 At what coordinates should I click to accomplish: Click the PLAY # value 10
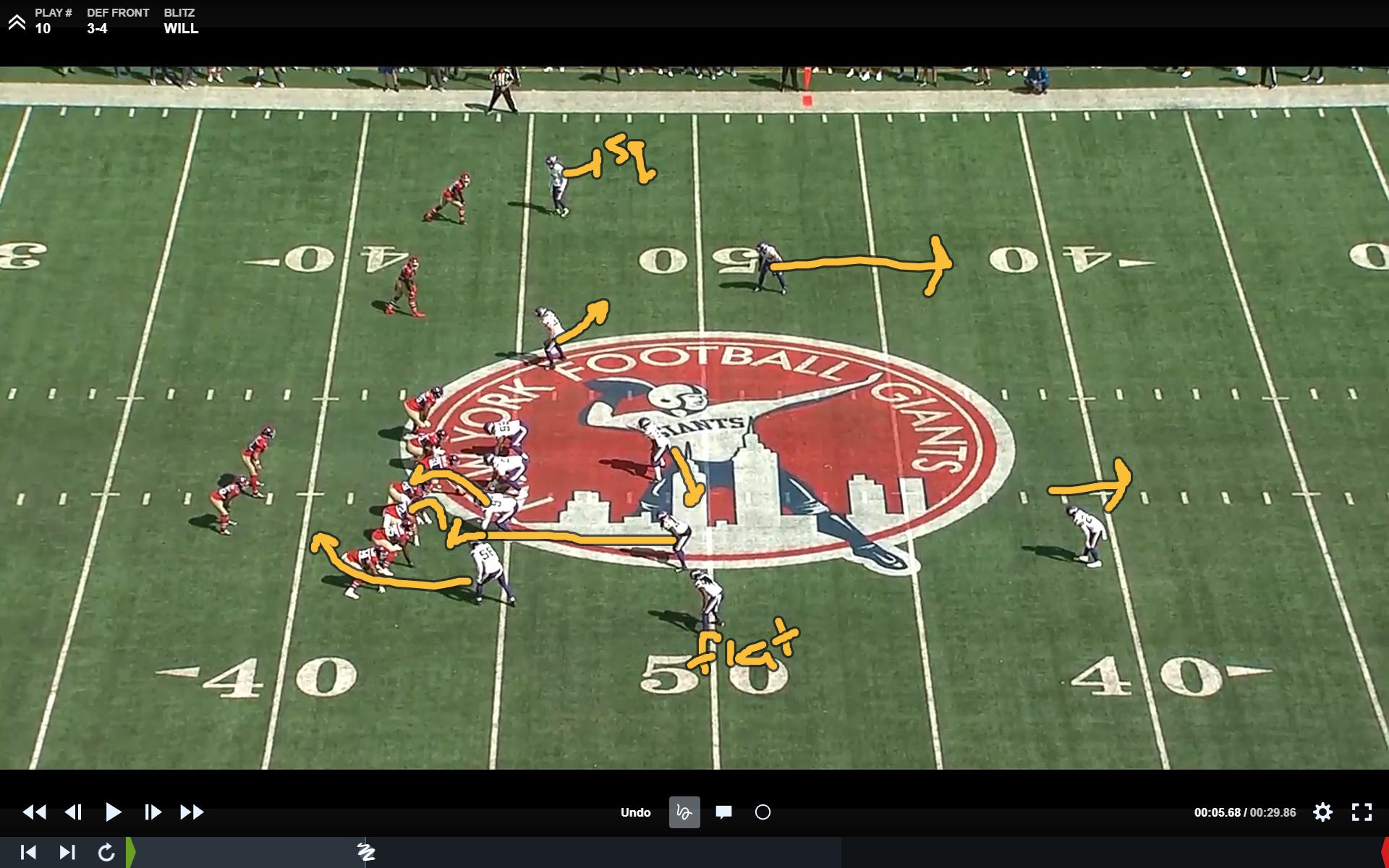[x=43, y=28]
